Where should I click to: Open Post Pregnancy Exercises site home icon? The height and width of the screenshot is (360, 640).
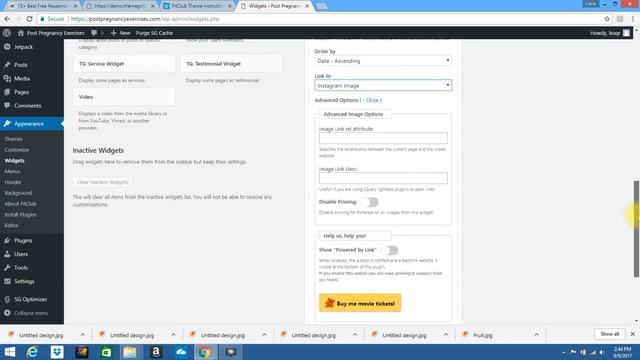point(20,33)
